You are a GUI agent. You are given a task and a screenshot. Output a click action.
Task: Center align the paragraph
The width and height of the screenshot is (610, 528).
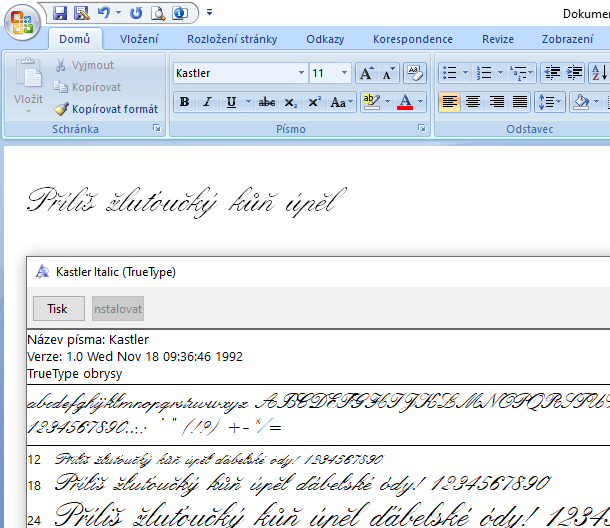tap(473, 102)
